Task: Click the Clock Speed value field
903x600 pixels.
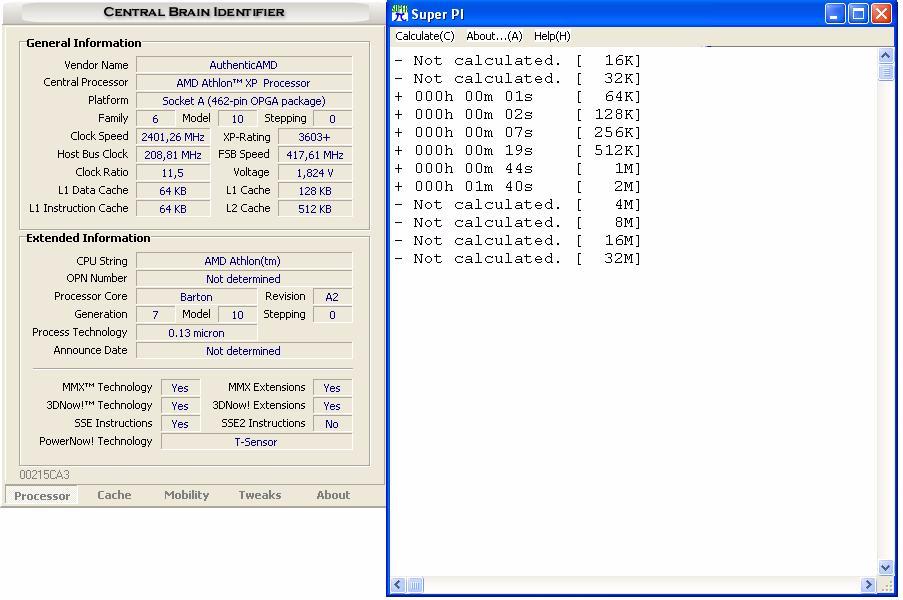Action: click(x=173, y=137)
